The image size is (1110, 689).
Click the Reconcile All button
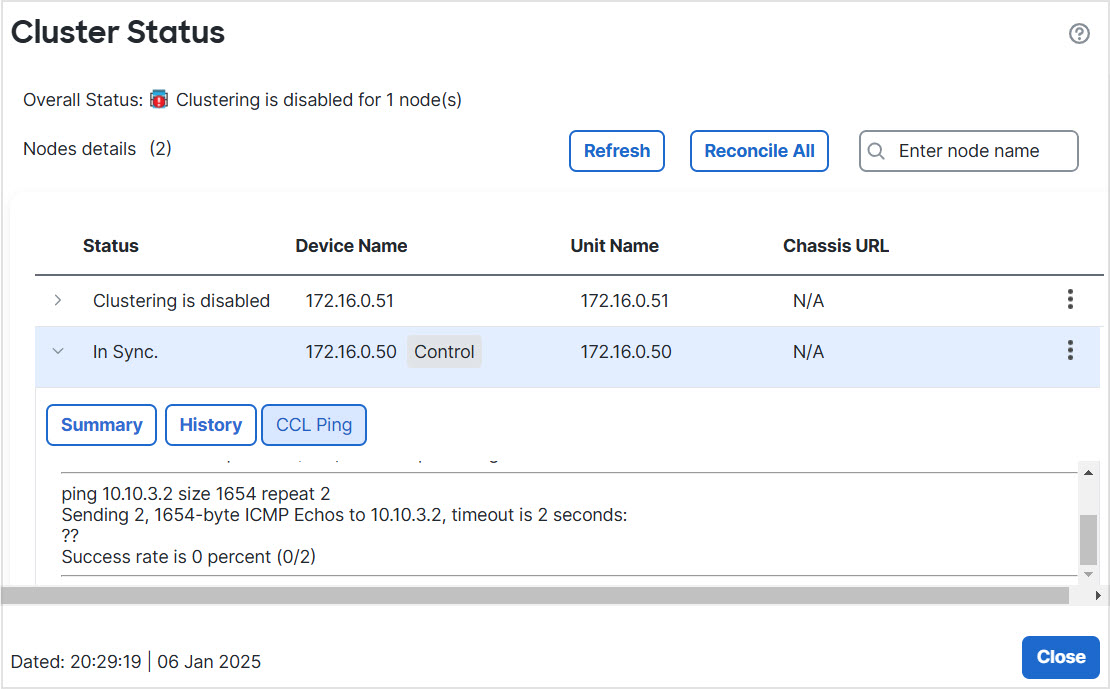(759, 151)
